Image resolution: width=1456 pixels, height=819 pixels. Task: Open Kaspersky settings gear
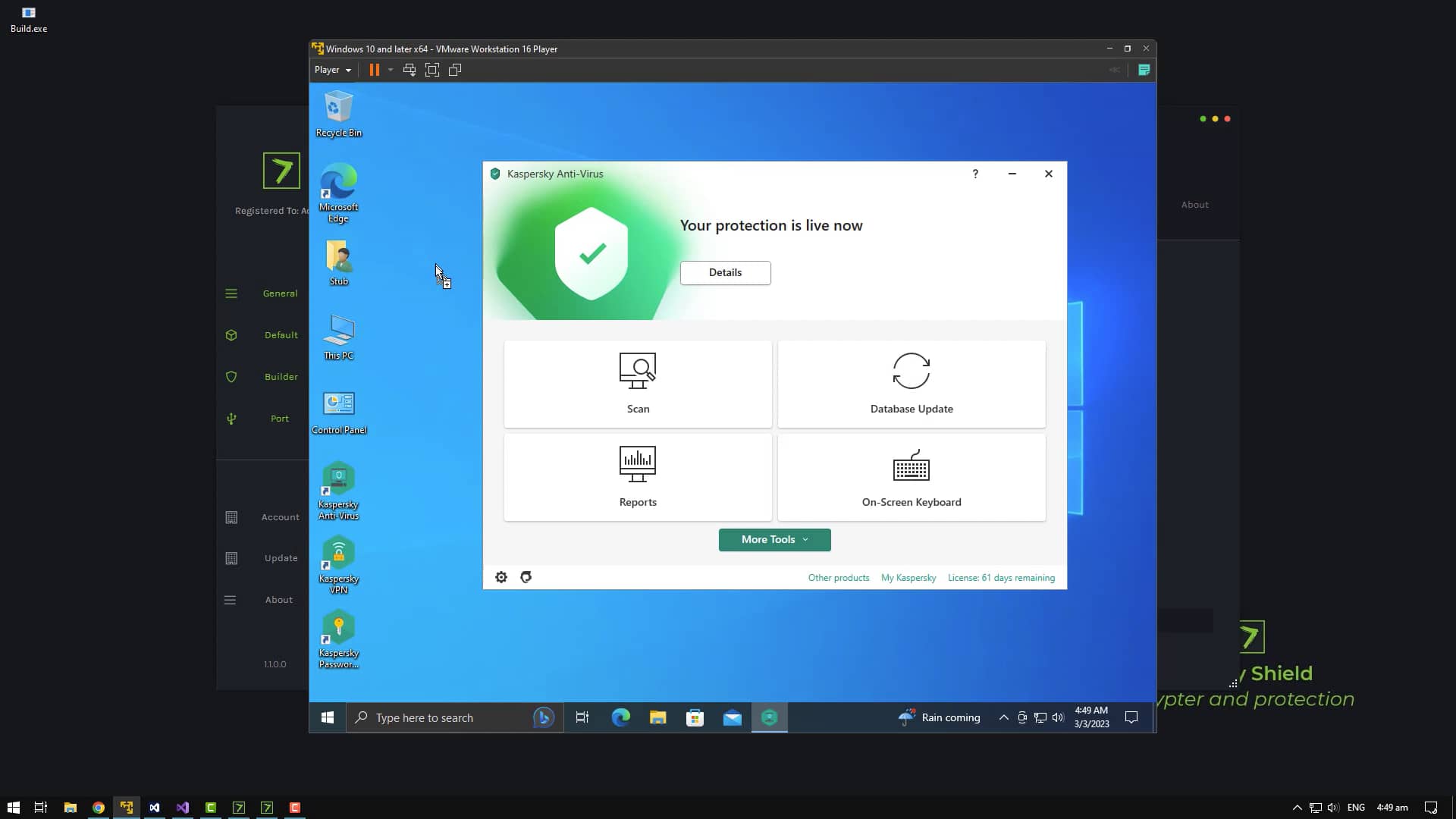pos(500,577)
